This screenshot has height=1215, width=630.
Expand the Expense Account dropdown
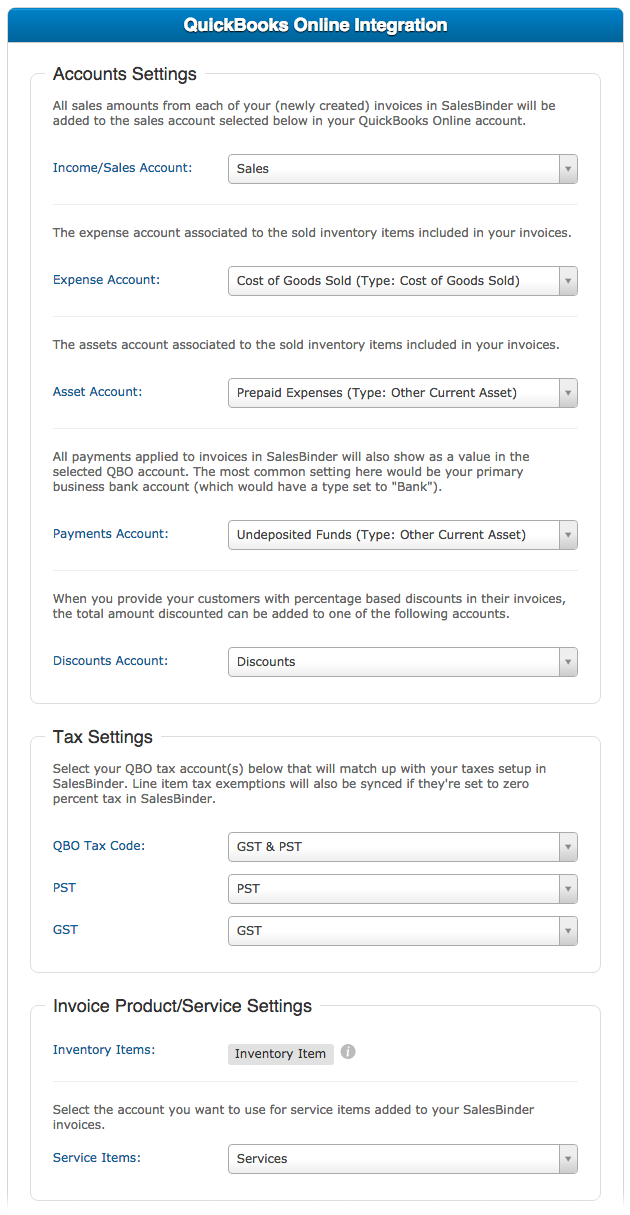(x=402, y=281)
